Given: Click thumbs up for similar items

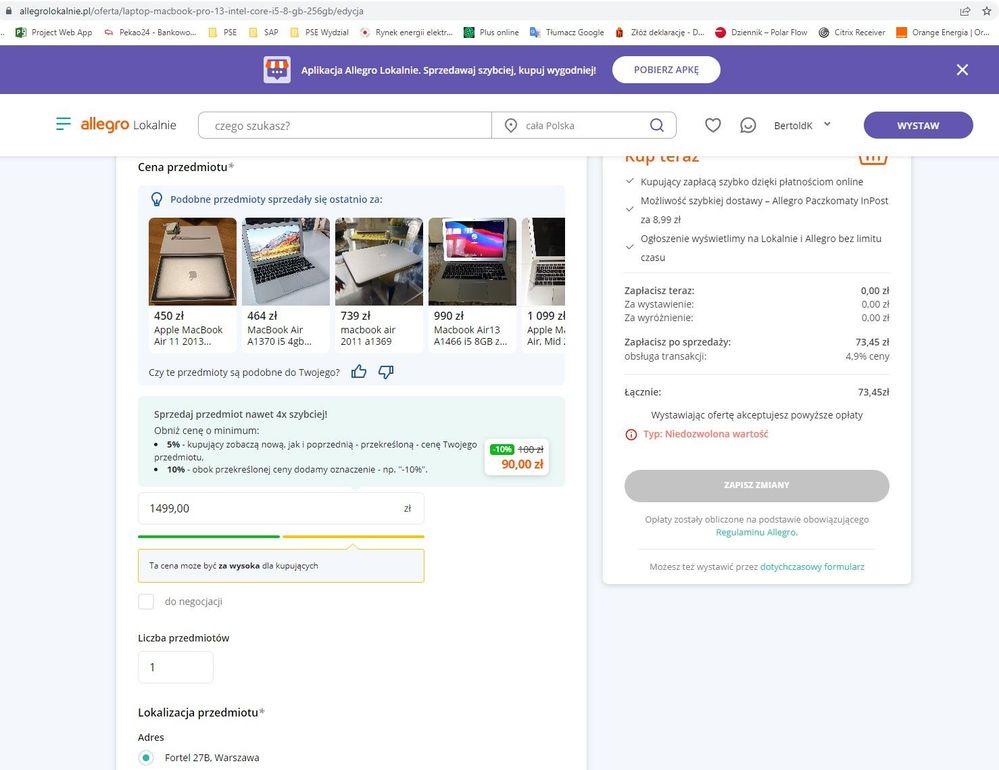Looking at the screenshot, I should coord(359,372).
